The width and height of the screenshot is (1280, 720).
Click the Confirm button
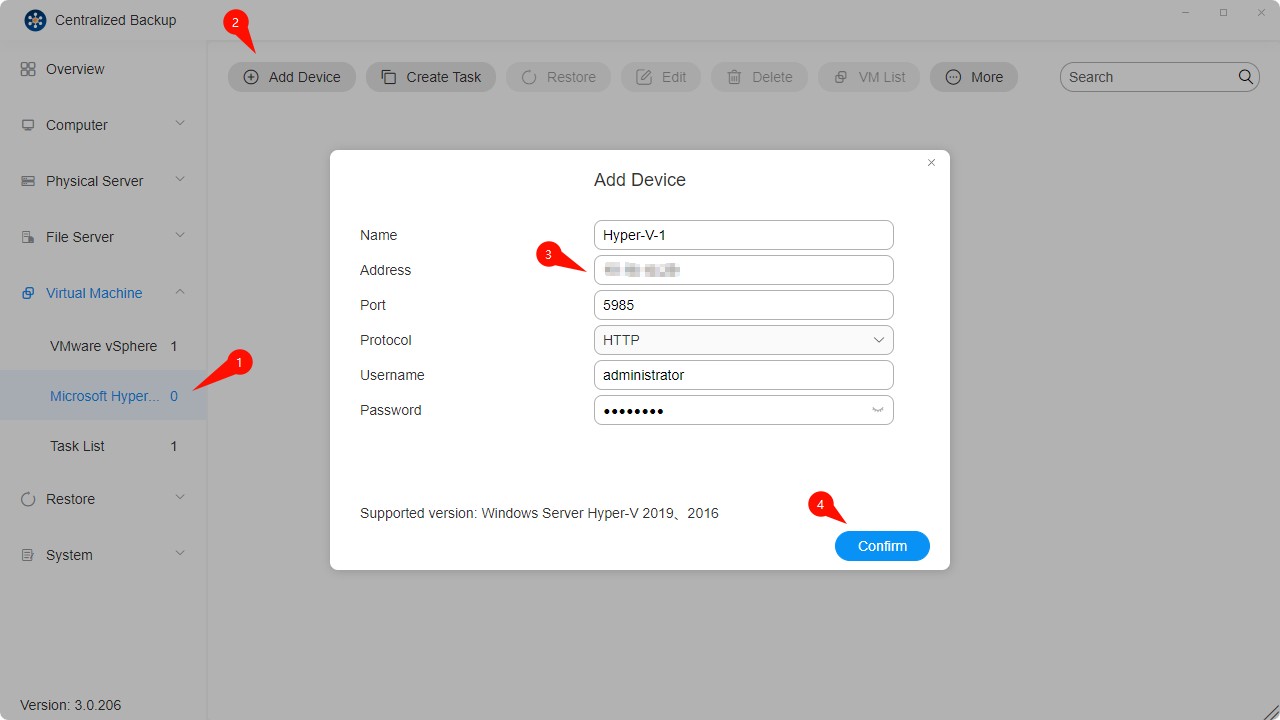tap(881, 546)
